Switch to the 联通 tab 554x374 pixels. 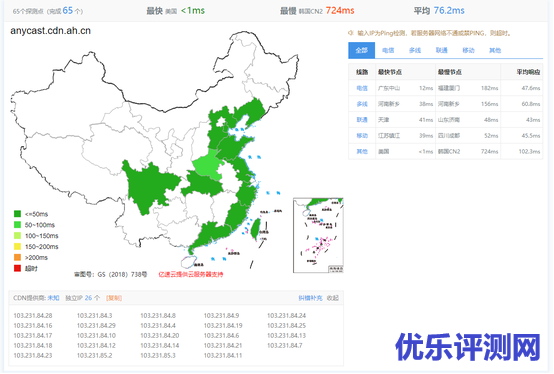click(441, 51)
